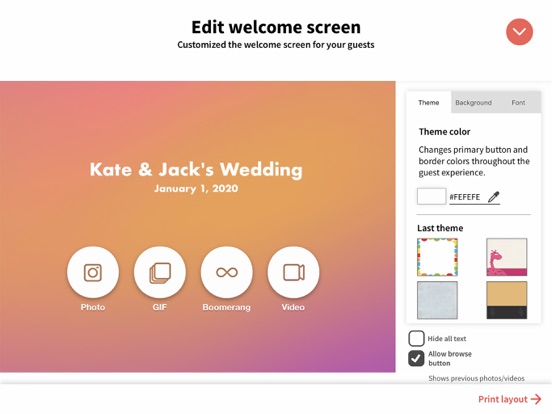
Task: Choose the GIF stacked frames icon
Action: 160,272
